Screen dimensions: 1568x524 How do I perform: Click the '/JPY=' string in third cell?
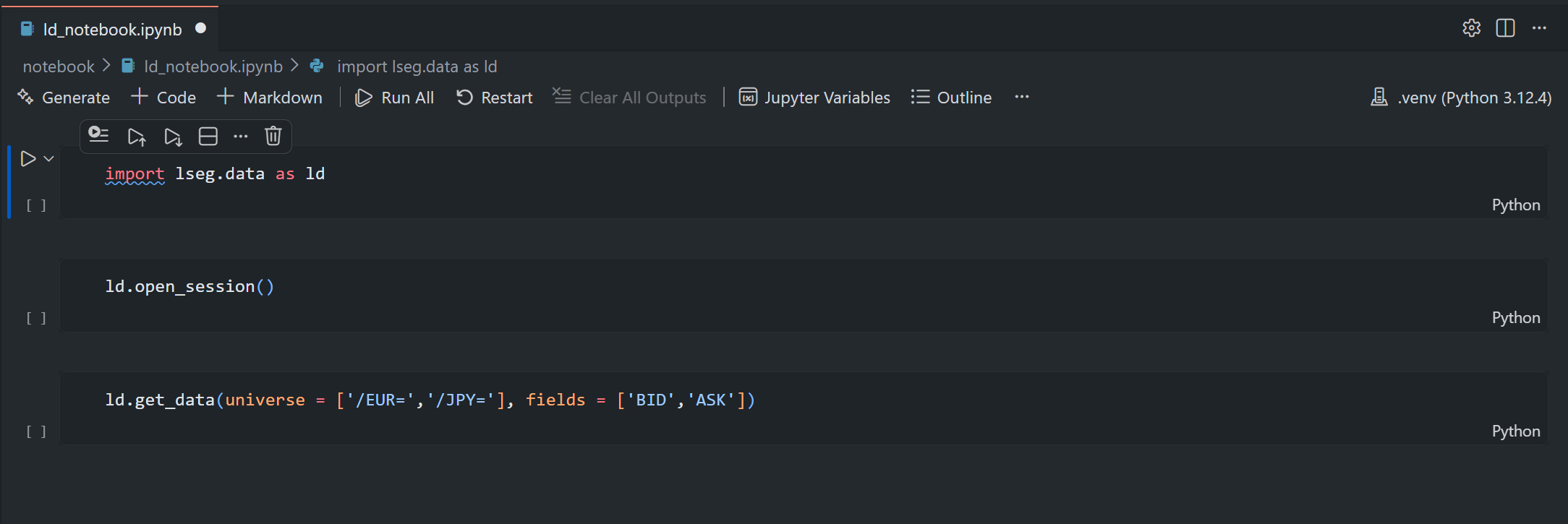(x=461, y=400)
